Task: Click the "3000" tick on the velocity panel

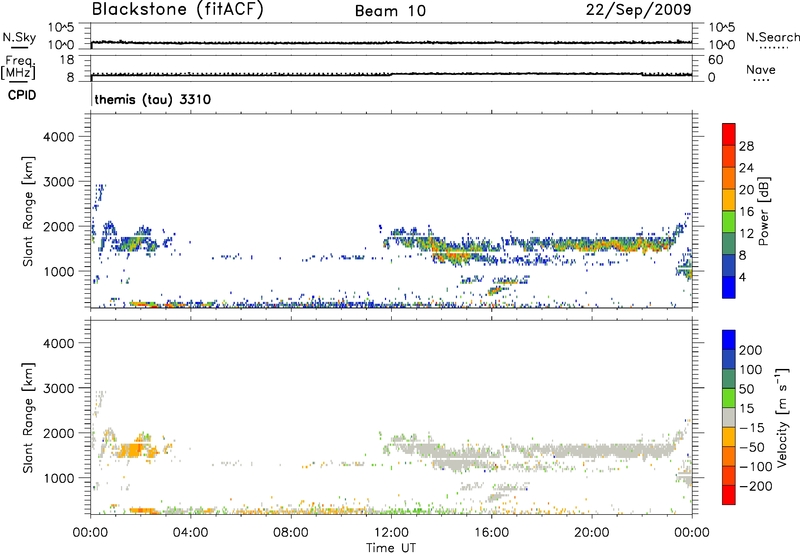Action: tap(59, 388)
